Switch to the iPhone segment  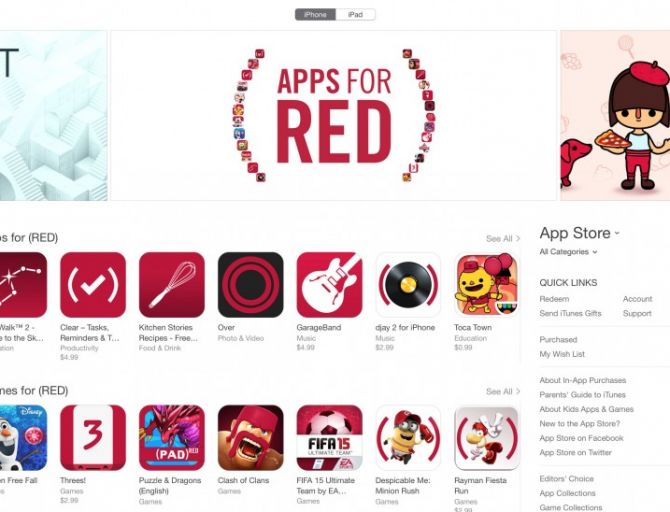(315, 15)
